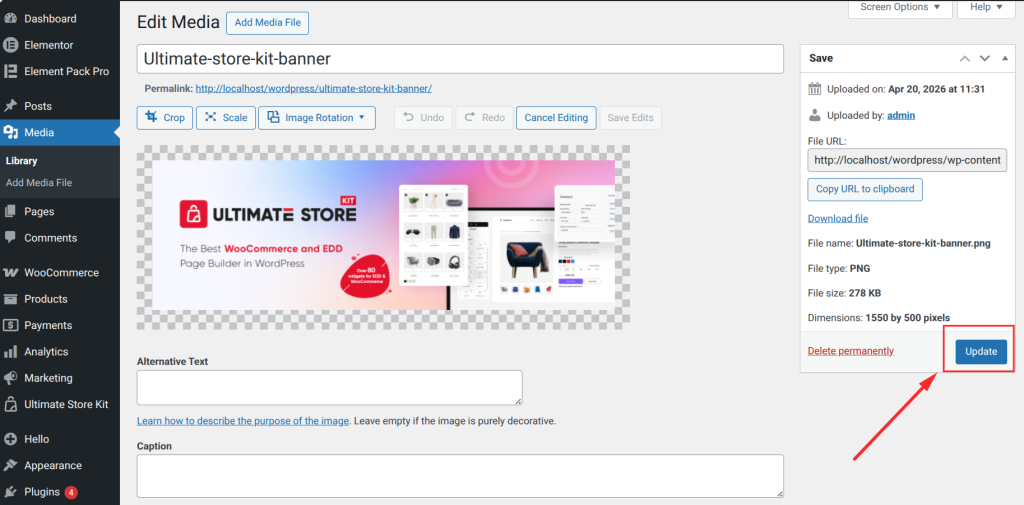Click the Appearance paintbrush icon
This screenshot has width=1024, height=505.
point(10,466)
